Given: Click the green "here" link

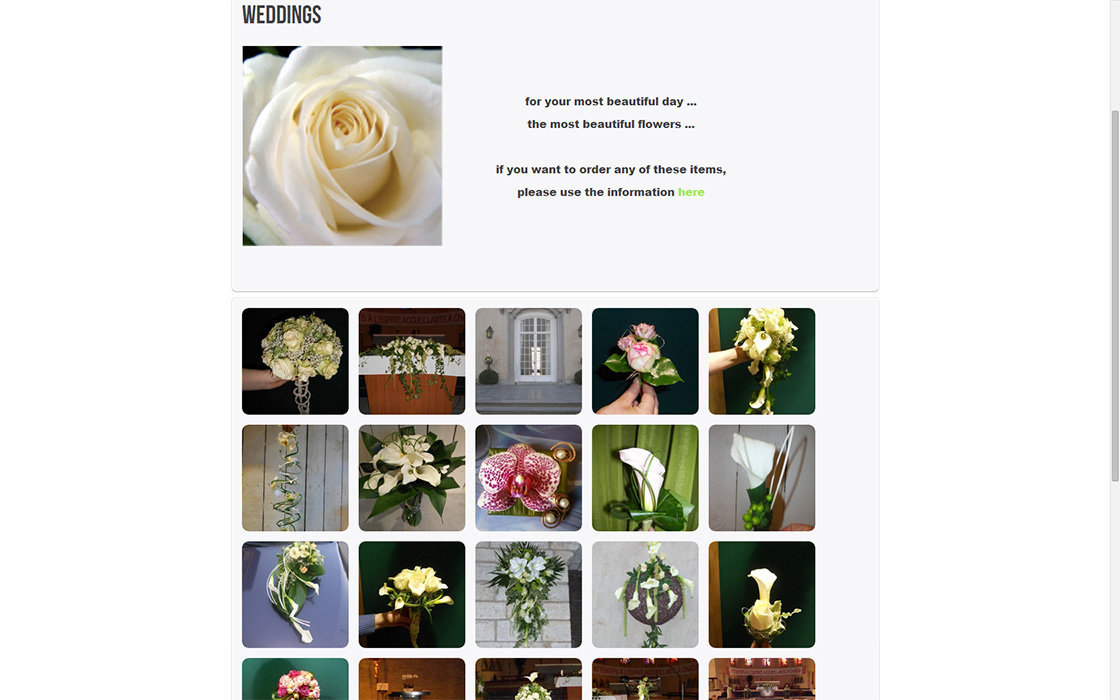Looking at the screenshot, I should coord(691,192).
